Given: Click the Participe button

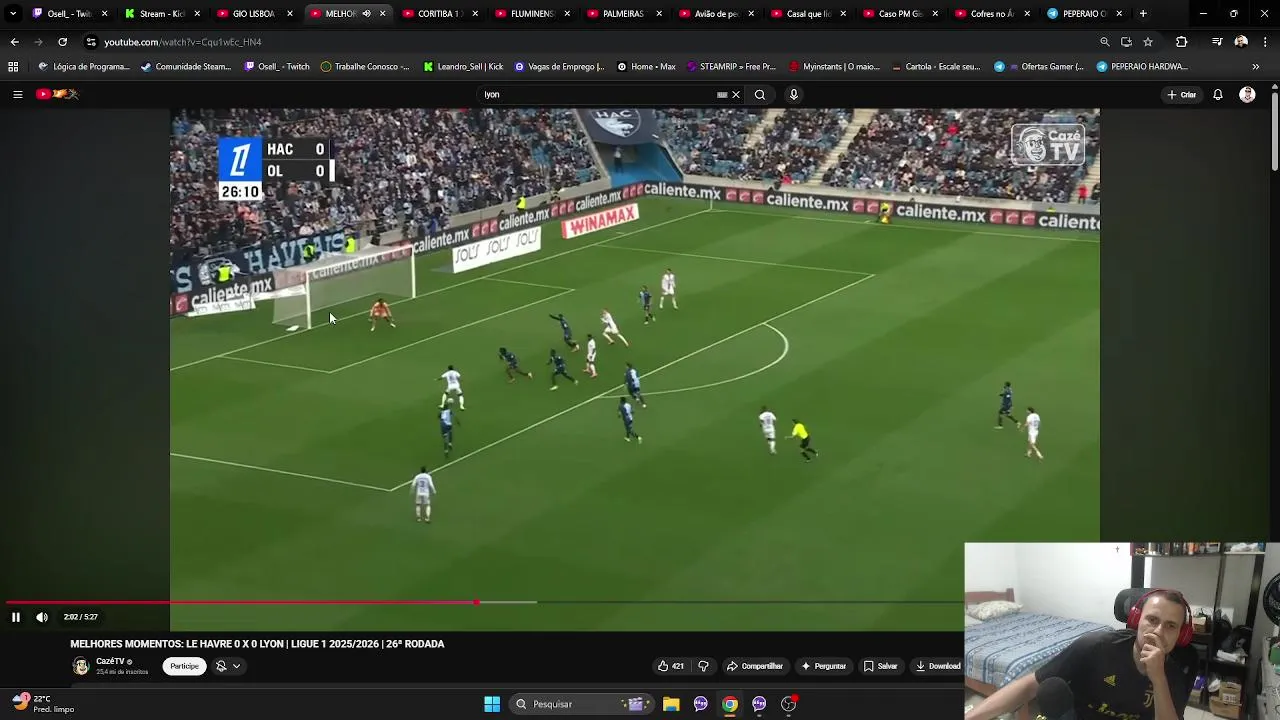Looking at the screenshot, I should tap(184, 666).
